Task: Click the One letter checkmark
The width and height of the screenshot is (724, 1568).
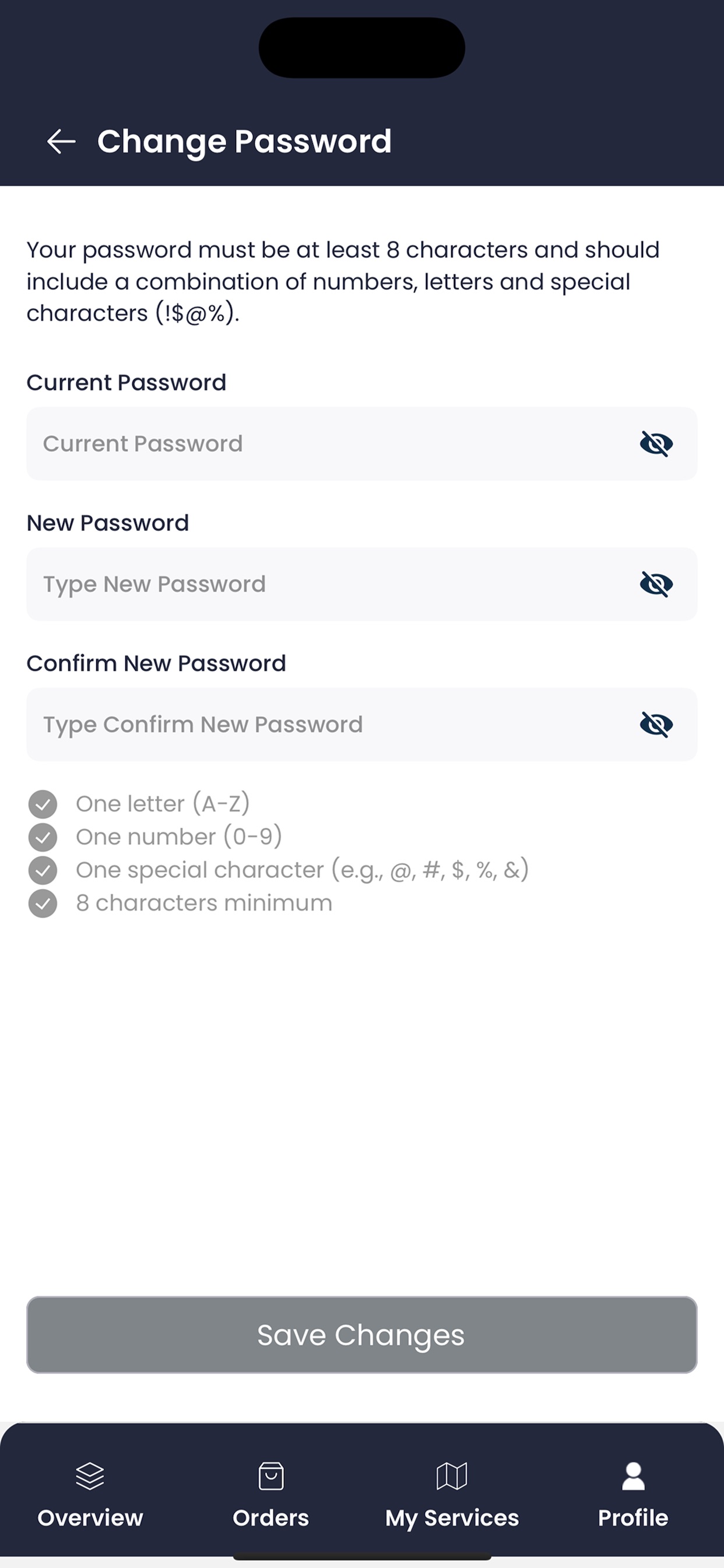Action: point(43,804)
